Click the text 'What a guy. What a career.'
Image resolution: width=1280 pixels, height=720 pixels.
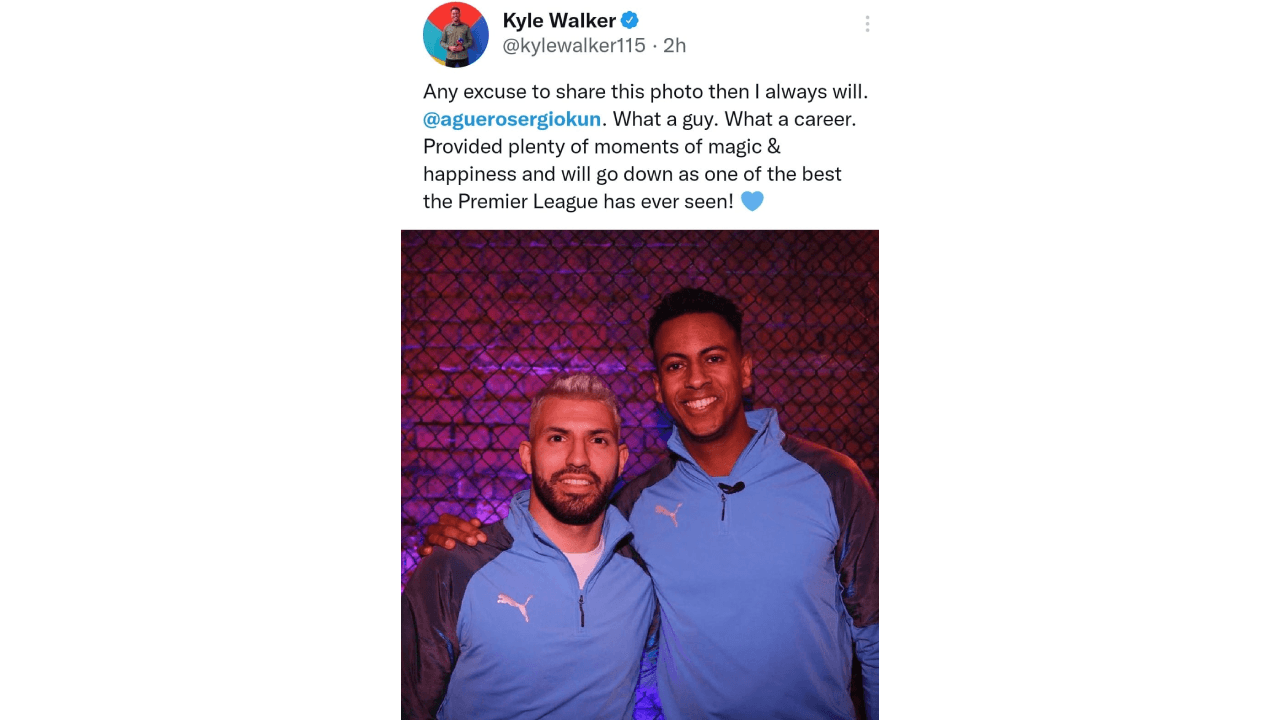pos(735,119)
